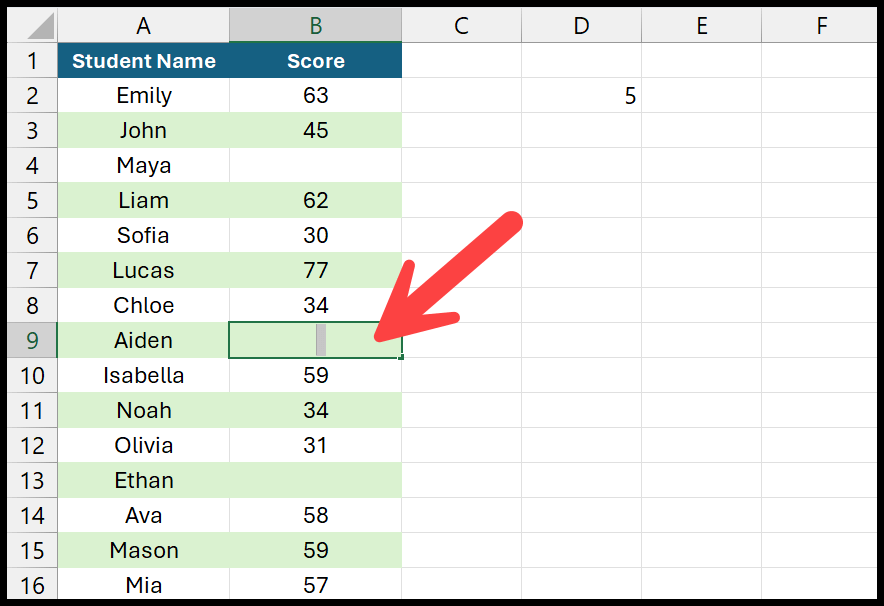Select Mia's score of 57

coord(315,585)
